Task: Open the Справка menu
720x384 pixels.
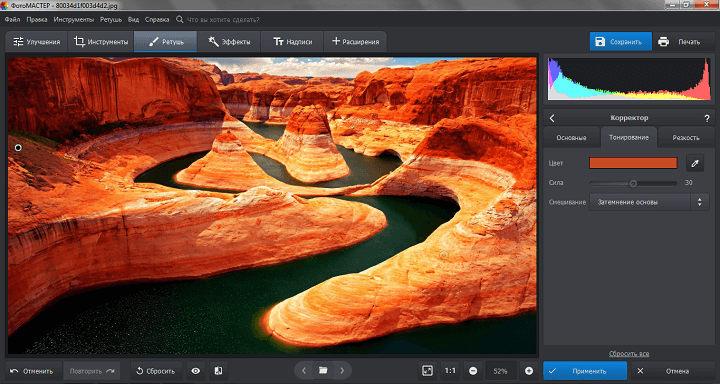Action: coord(157,20)
